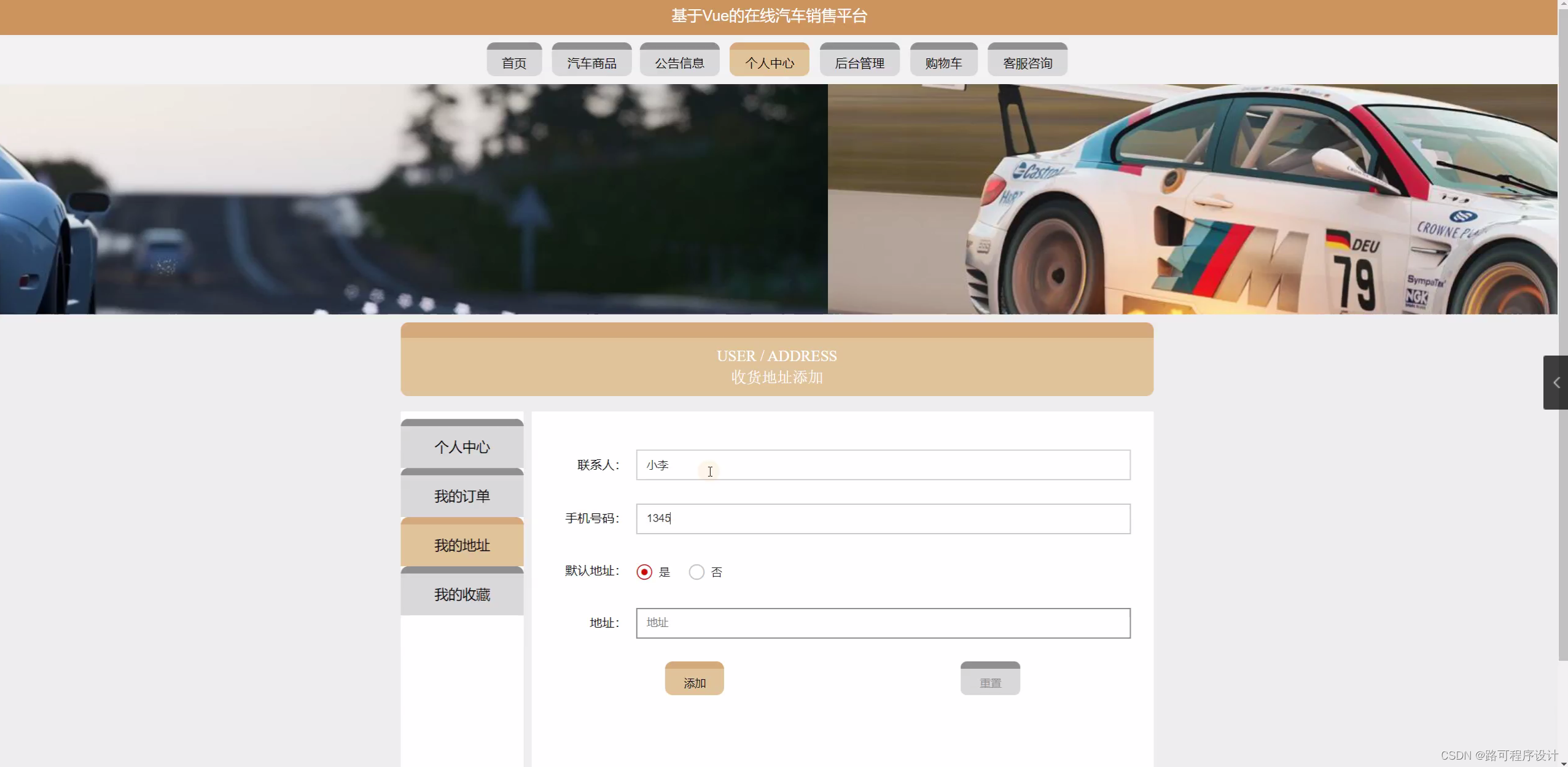Open 后台管理 tab
Image resolution: width=1568 pixels, height=767 pixels.
click(x=859, y=61)
